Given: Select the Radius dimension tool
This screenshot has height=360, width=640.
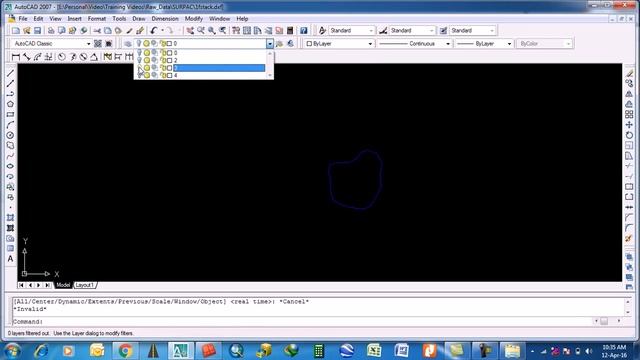Looking at the screenshot, I should pyautogui.click(x=62, y=57).
